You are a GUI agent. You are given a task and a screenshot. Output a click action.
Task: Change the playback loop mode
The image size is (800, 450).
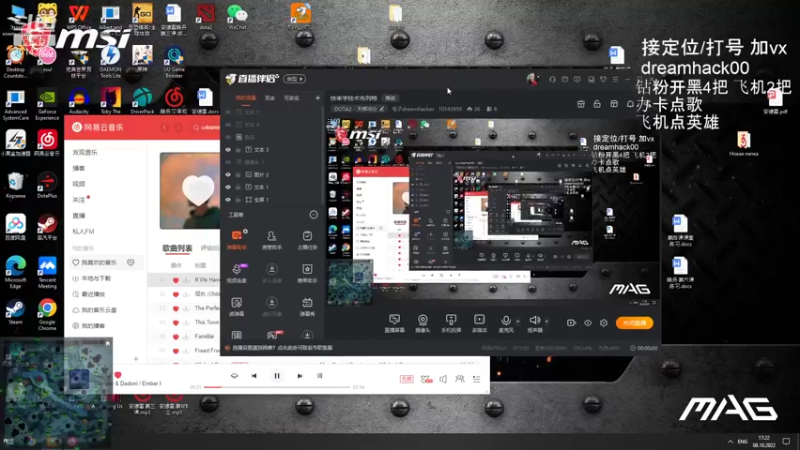tap(234, 376)
